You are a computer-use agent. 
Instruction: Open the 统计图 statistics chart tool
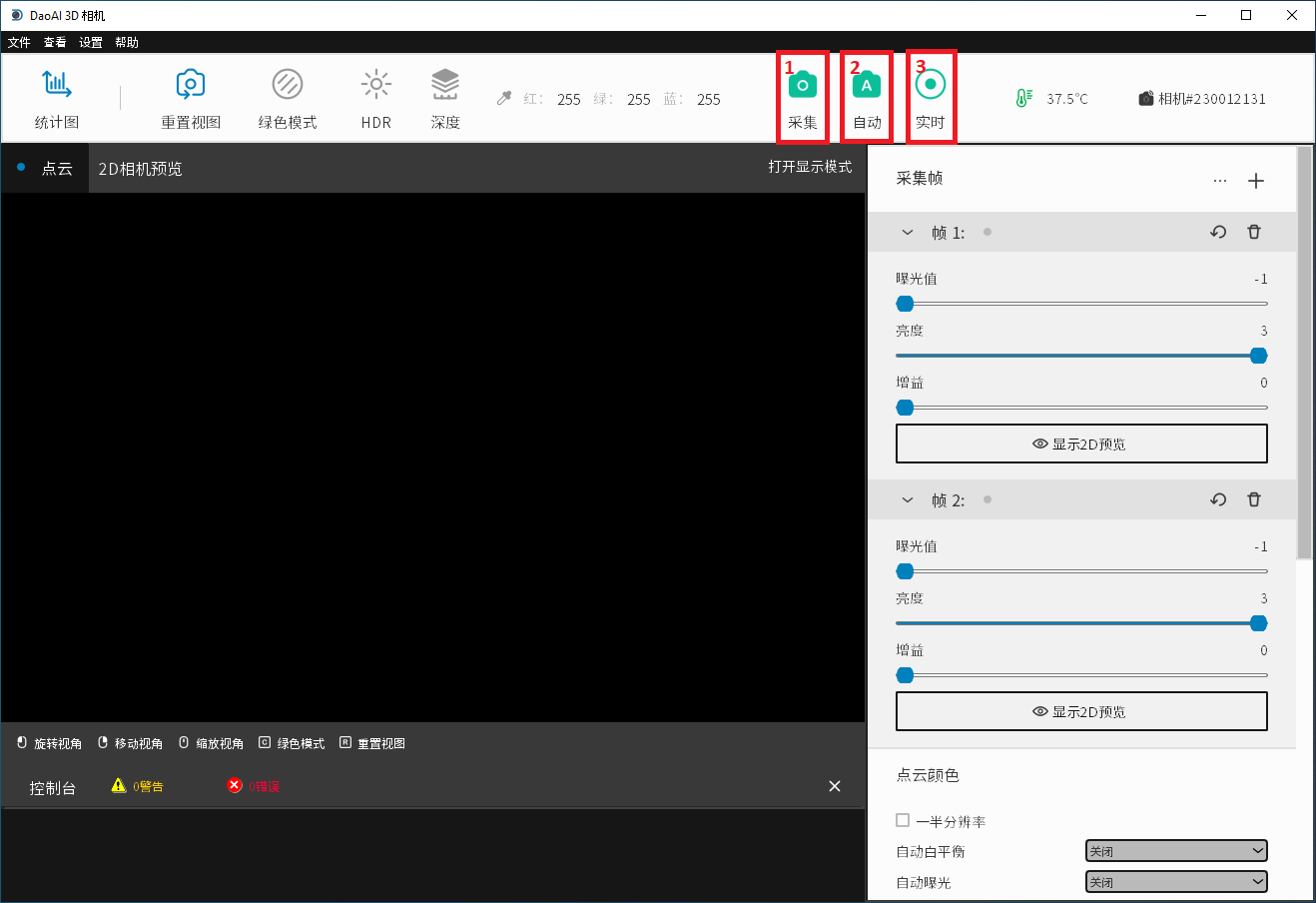57,98
